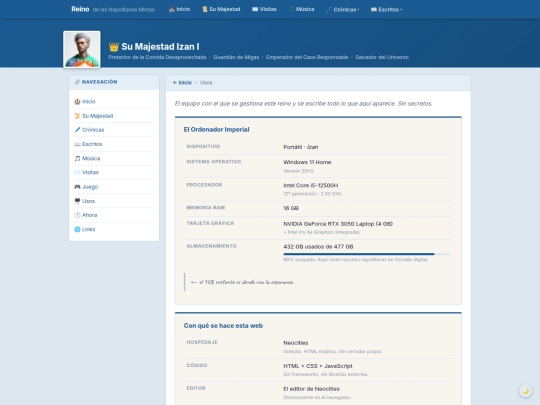Go to Inicio in top navigation bar

click(x=179, y=9)
